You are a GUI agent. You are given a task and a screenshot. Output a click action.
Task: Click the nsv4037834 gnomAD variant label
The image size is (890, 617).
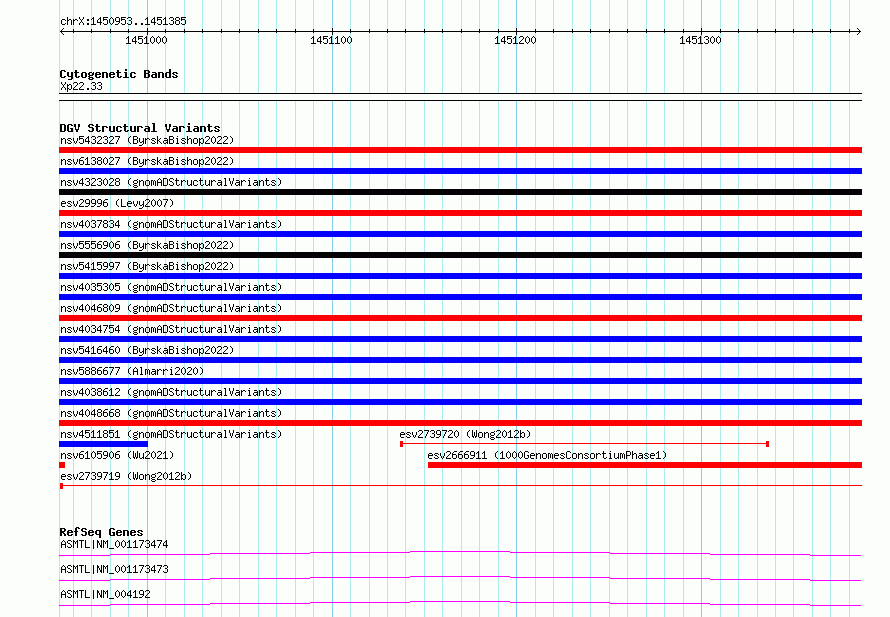coord(171,224)
